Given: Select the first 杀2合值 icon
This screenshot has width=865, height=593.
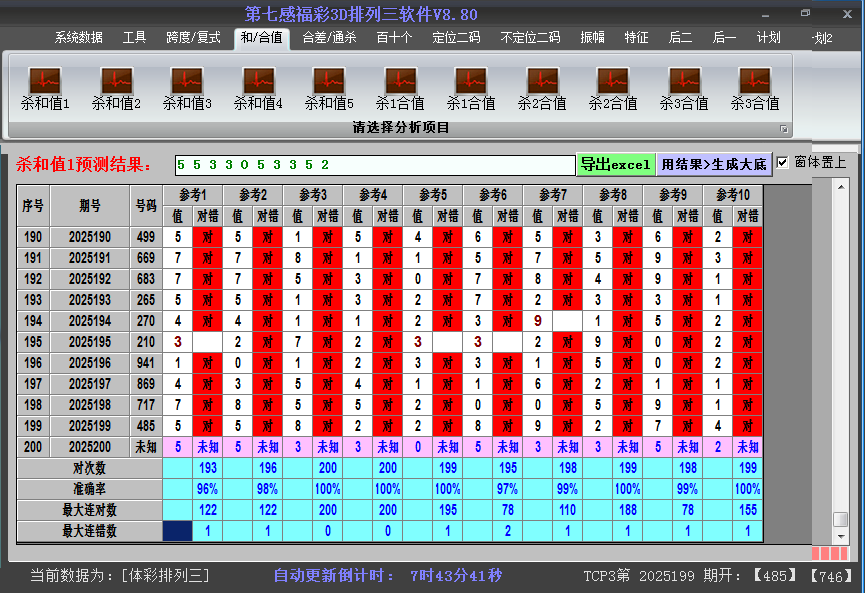Looking at the screenshot, I should click(x=542, y=88).
